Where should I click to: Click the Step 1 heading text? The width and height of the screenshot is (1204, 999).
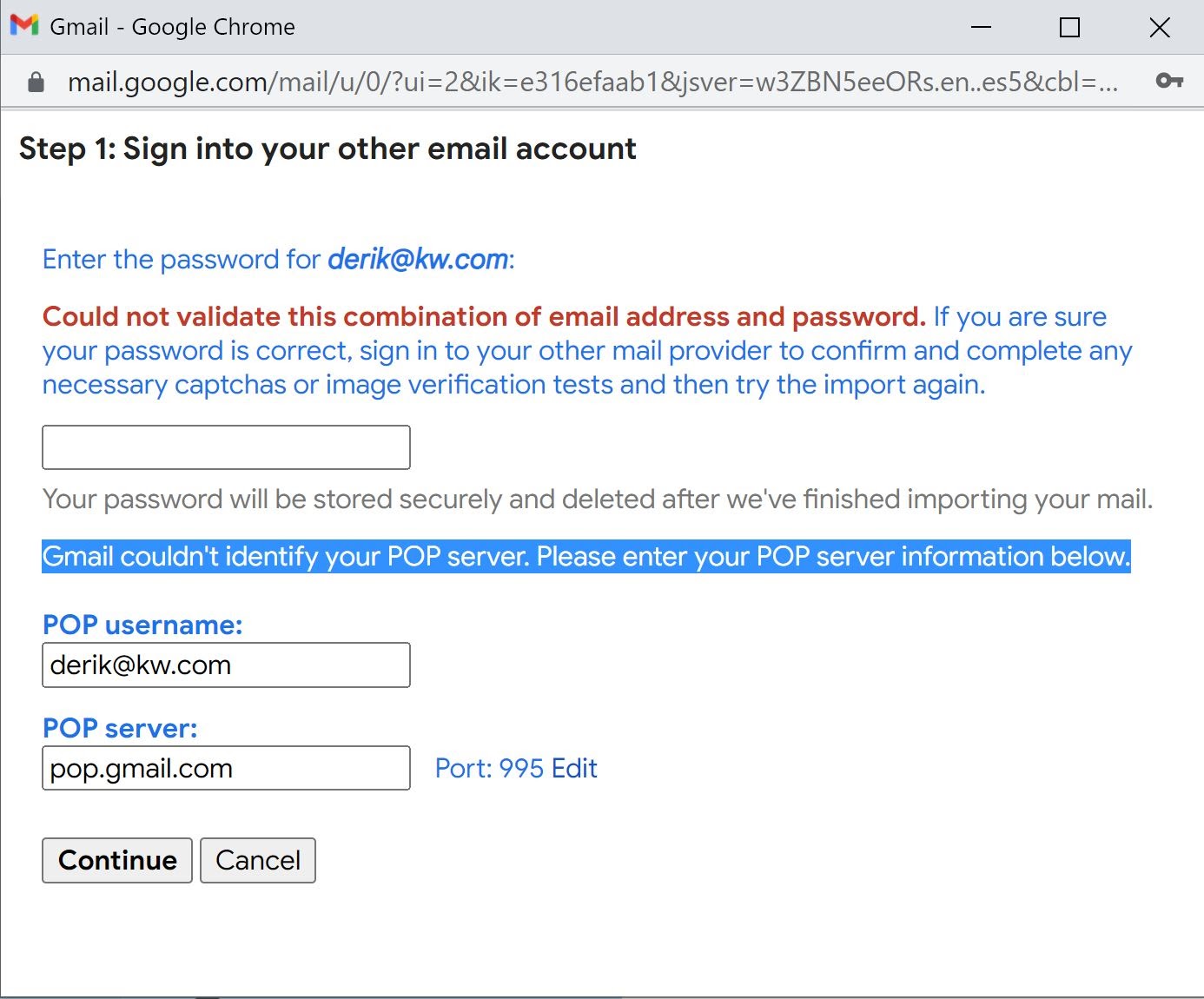327,149
